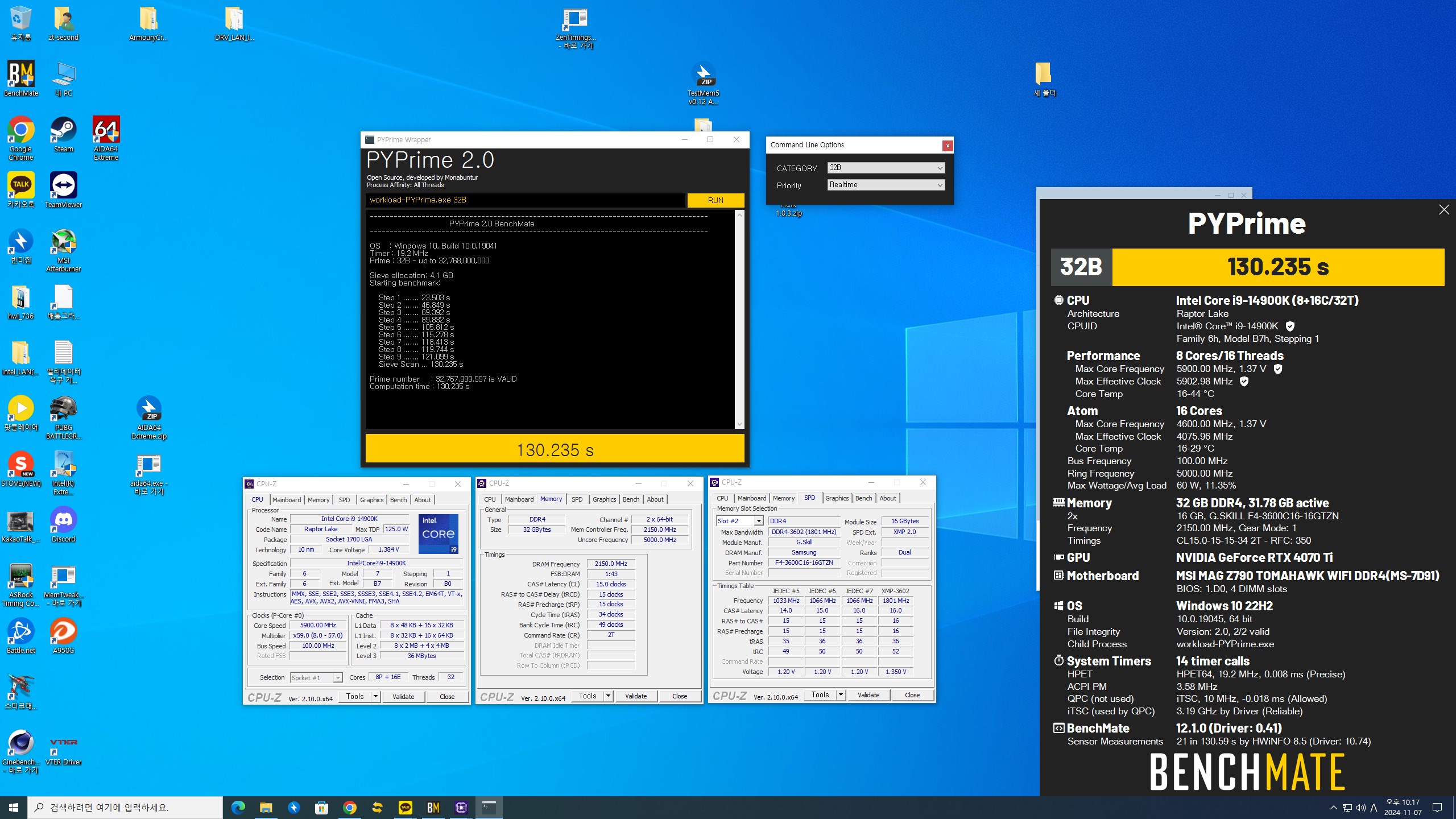Viewport: 1456px width, 819px height.
Task: Open Tools dropdown arrow in CPU tab window
Action: (x=375, y=696)
